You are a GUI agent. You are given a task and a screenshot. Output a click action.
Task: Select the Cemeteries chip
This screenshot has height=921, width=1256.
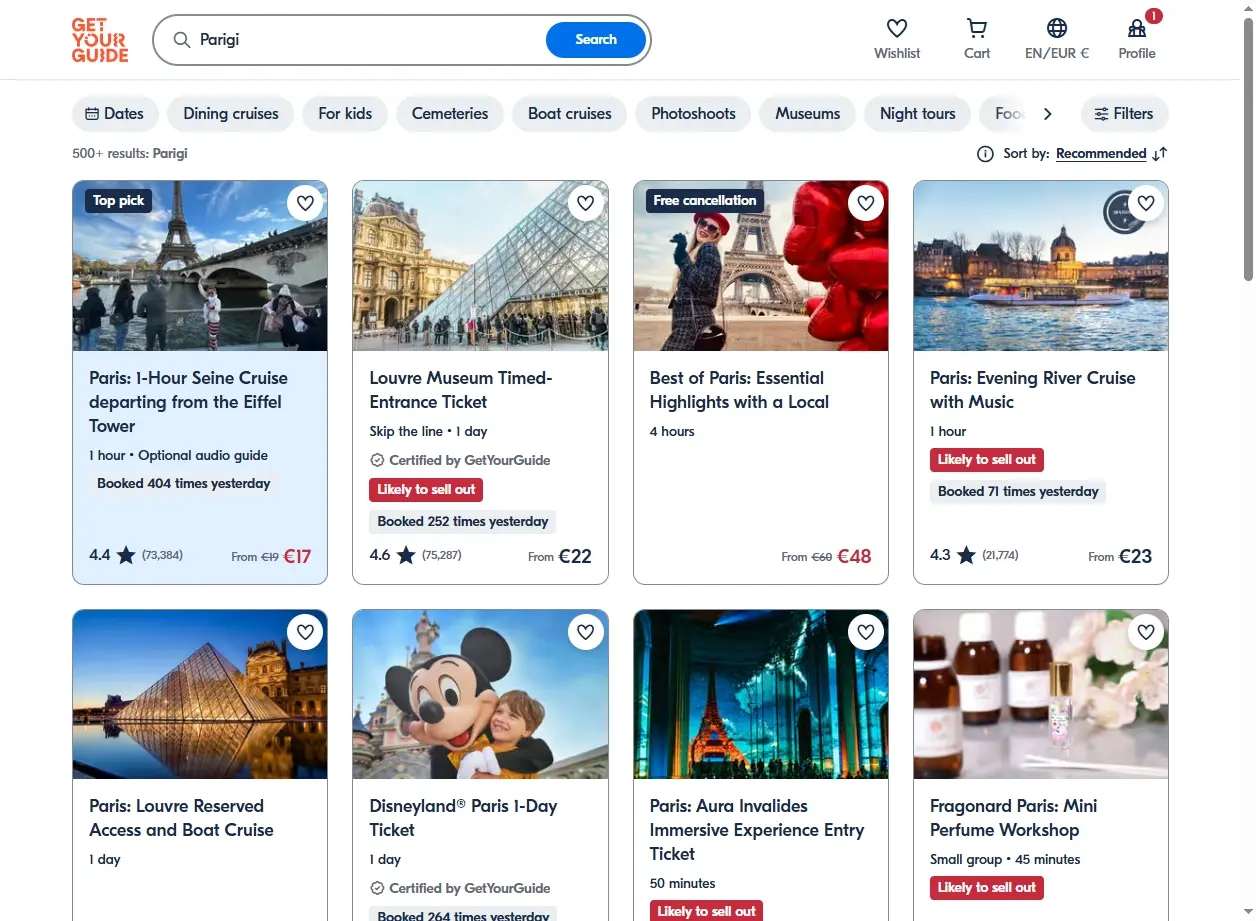pos(450,114)
